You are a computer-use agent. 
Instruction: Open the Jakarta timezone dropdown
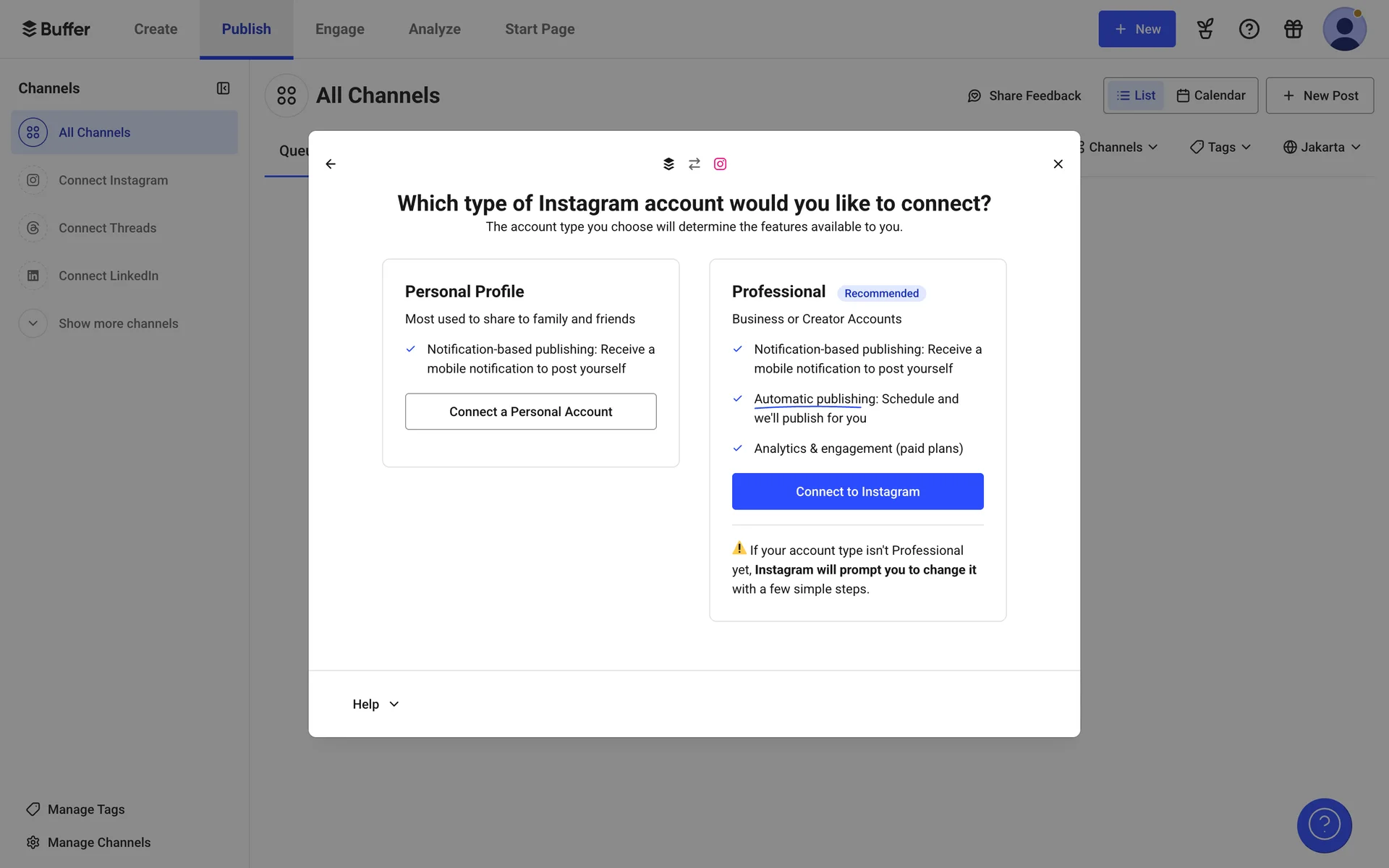(1322, 148)
